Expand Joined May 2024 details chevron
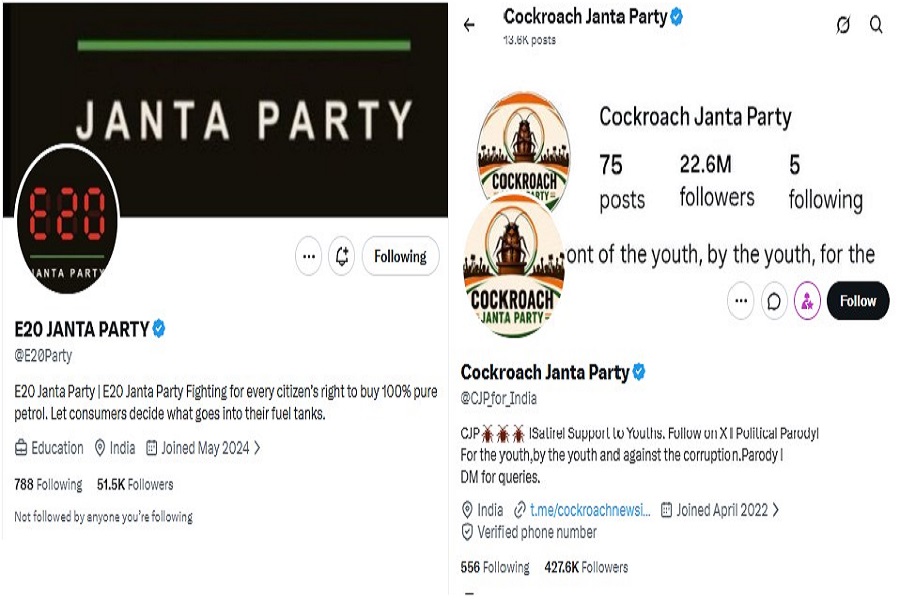This screenshot has height=600, width=900. (x=257, y=447)
